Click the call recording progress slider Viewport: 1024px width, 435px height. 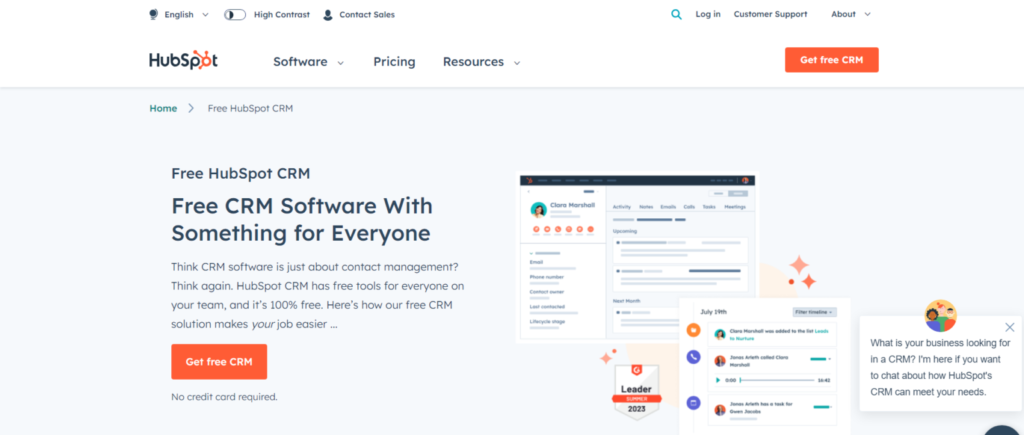[776, 380]
